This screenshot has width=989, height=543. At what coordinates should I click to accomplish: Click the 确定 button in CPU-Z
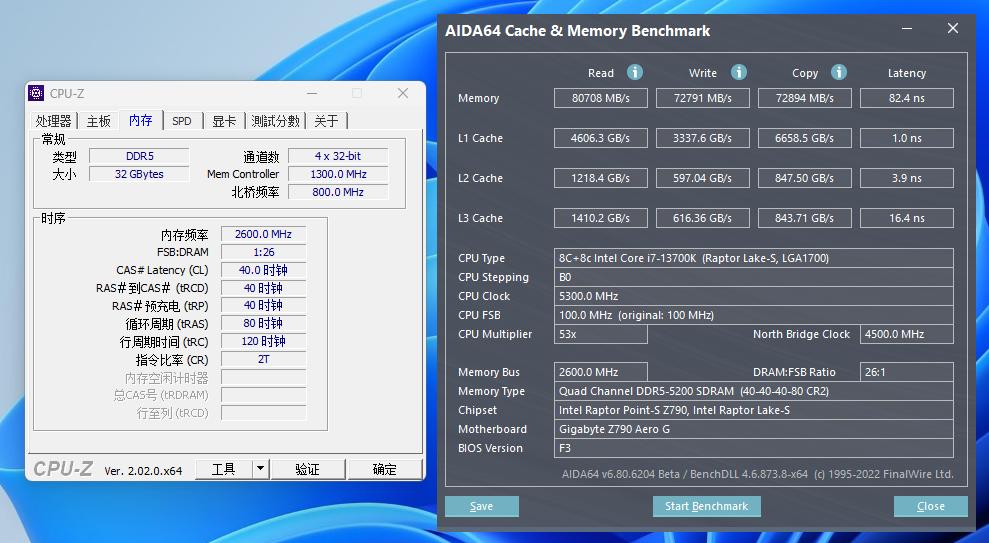pos(384,469)
